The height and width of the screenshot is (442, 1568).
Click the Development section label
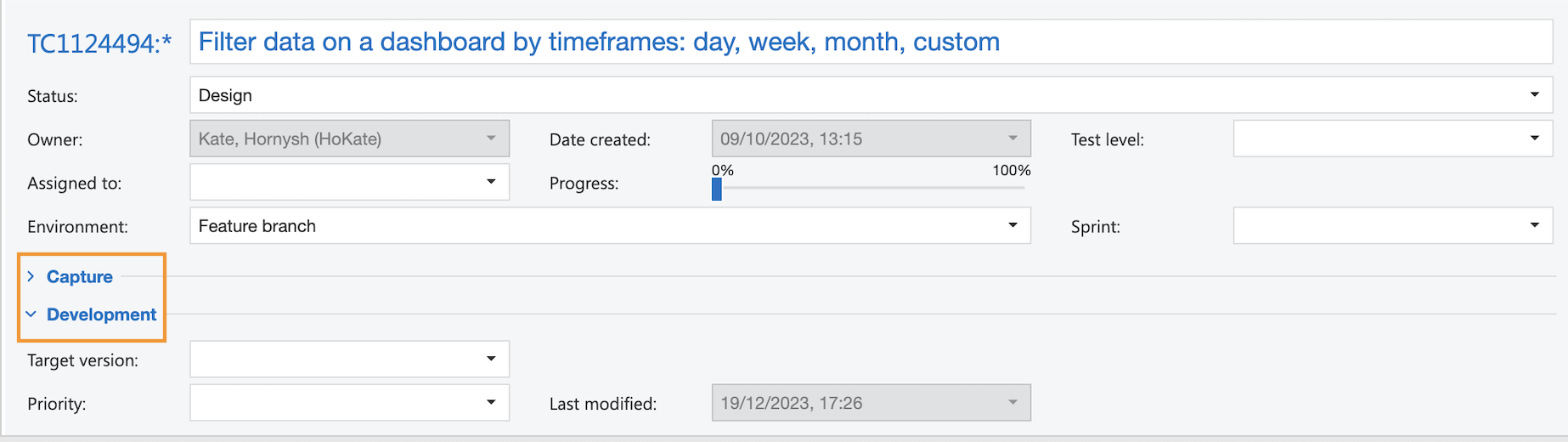click(102, 314)
